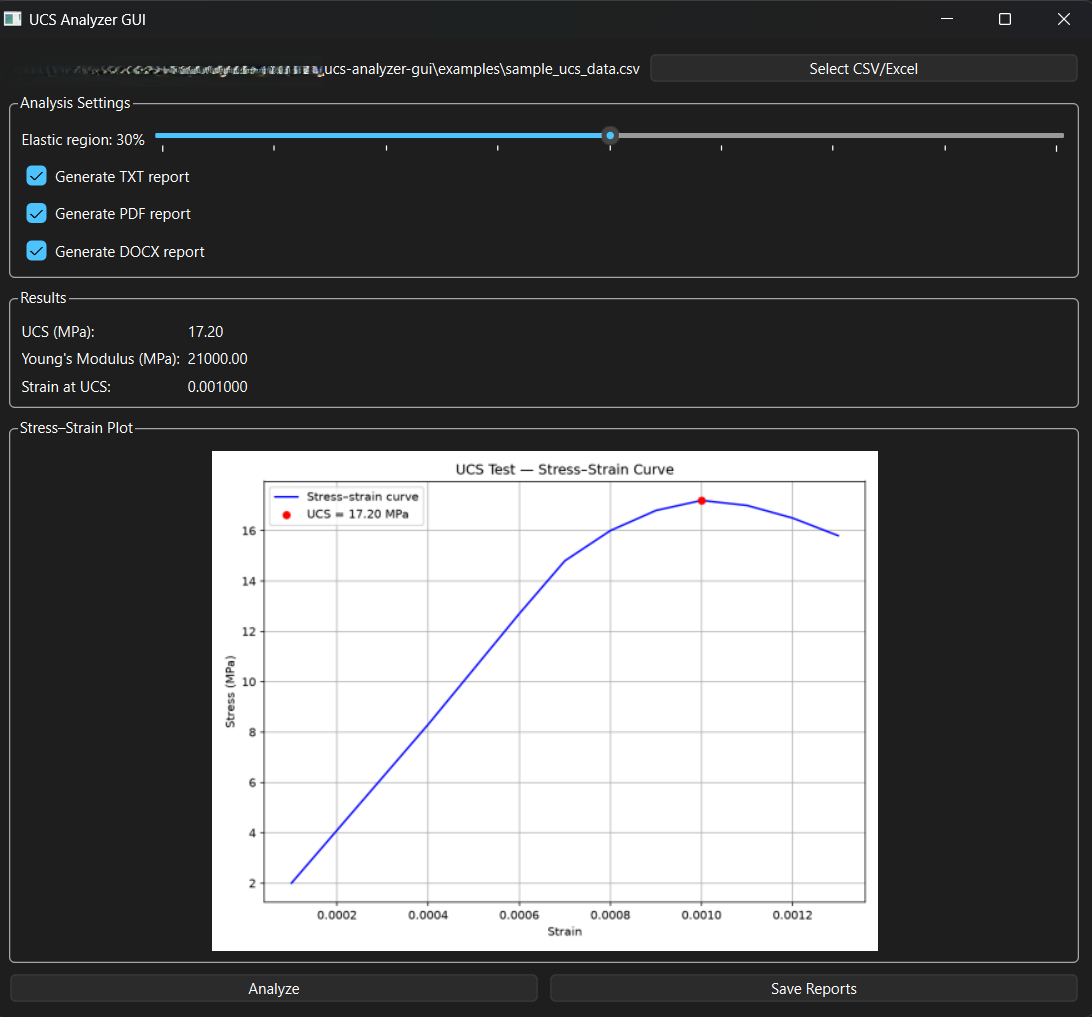
Task: Click the window title 'UCS Analyzer GUI'
Action: click(87, 20)
